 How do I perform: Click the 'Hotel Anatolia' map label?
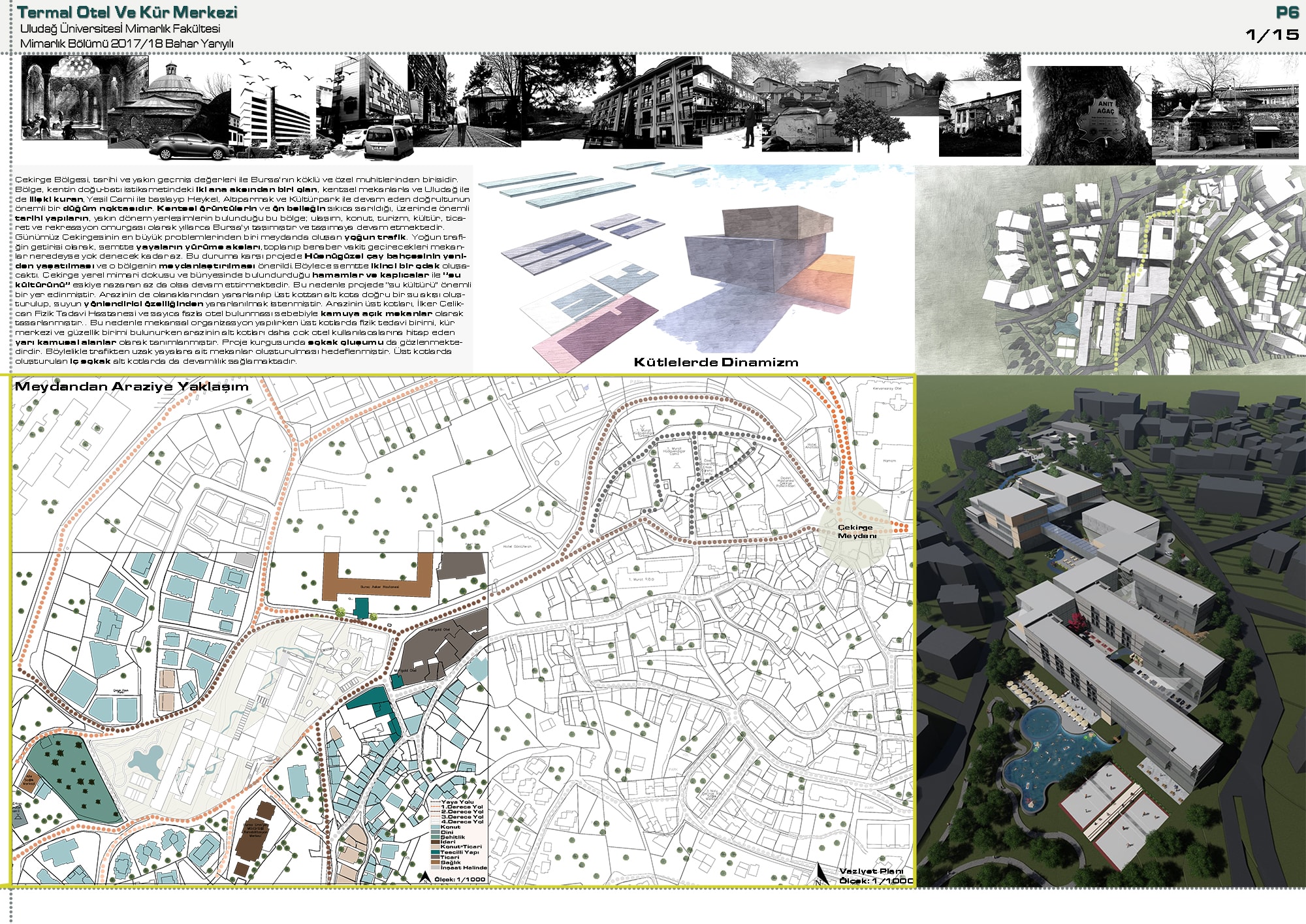pyautogui.click(x=812, y=446)
